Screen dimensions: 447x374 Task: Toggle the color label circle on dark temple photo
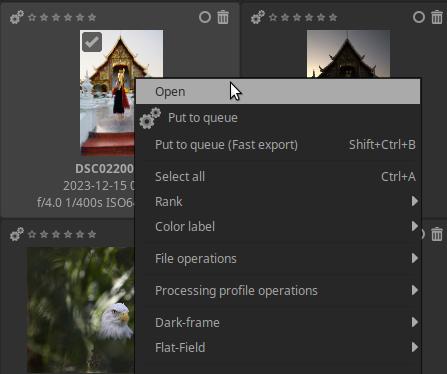pos(419,17)
